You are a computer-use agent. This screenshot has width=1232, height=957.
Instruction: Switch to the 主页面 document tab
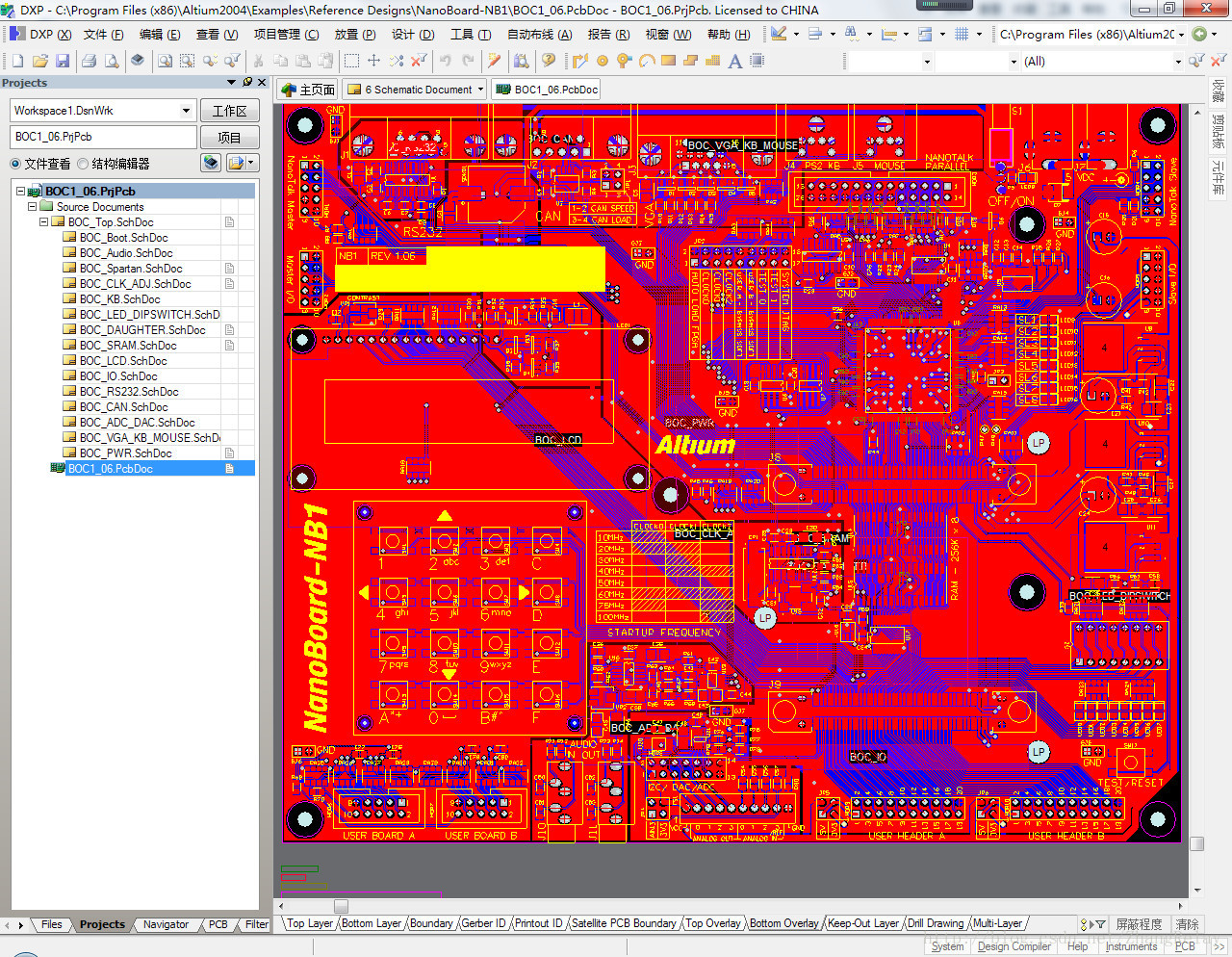[x=308, y=90]
